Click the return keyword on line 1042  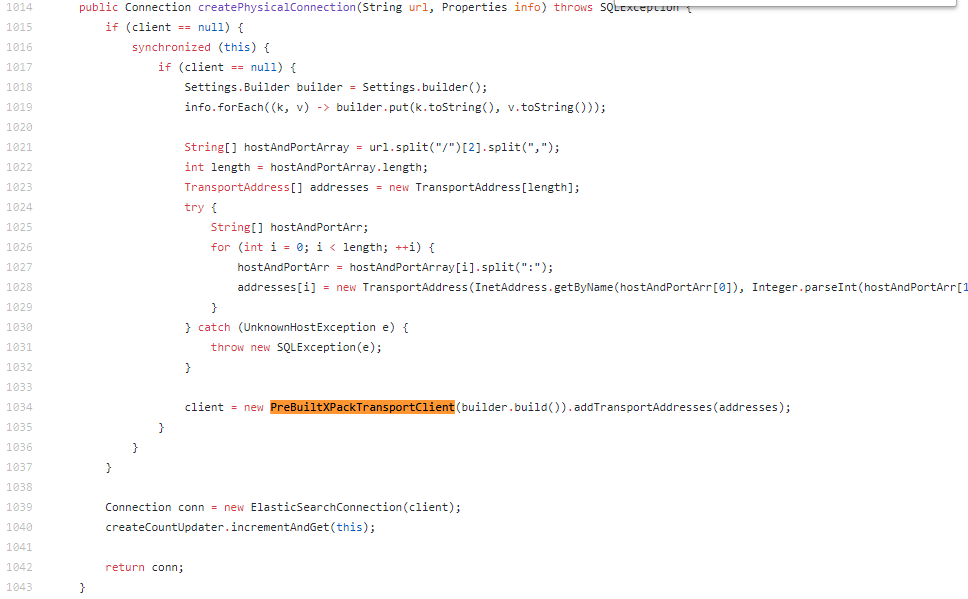pos(125,568)
